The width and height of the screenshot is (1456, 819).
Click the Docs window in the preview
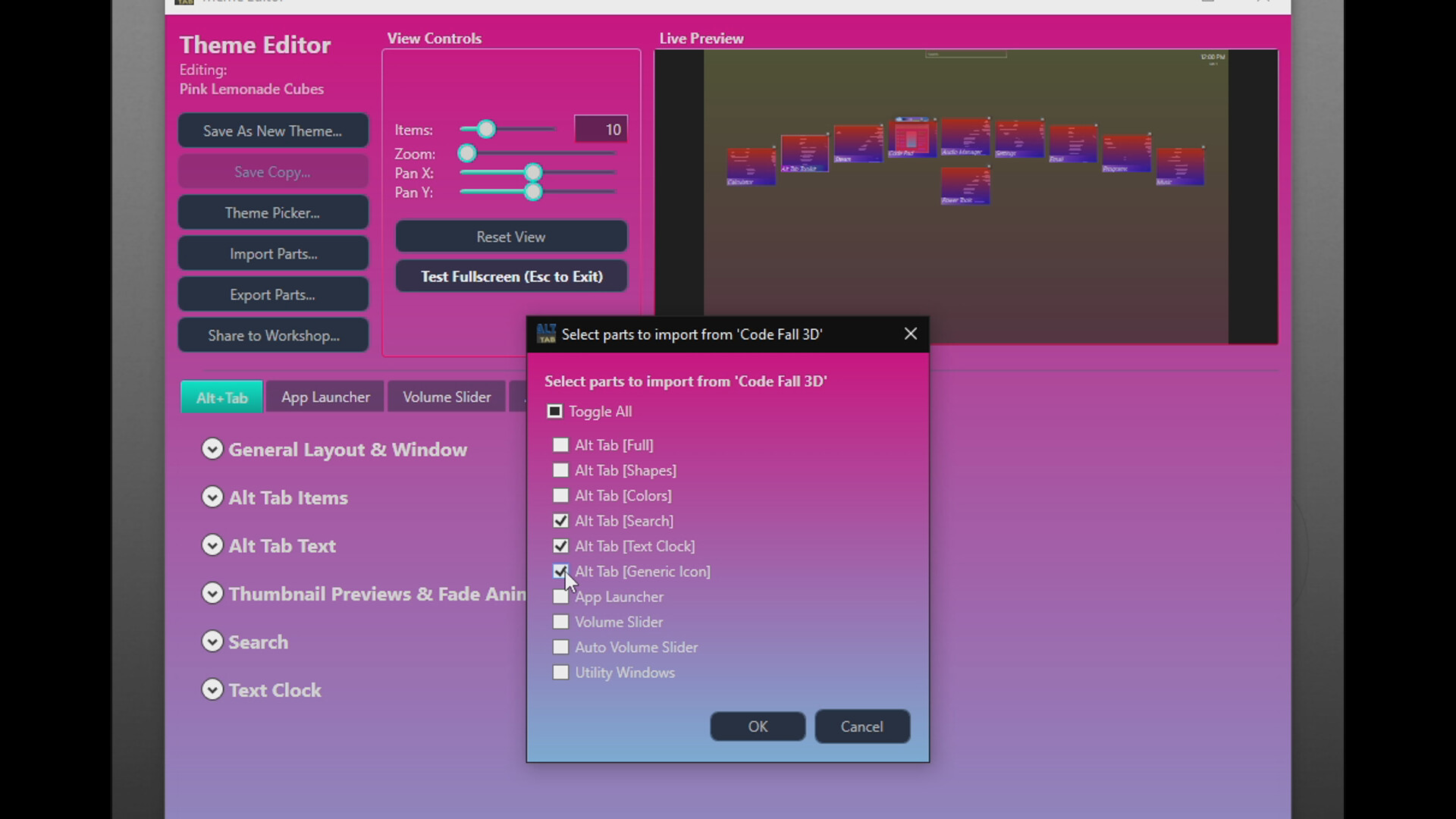tap(859, 144)
